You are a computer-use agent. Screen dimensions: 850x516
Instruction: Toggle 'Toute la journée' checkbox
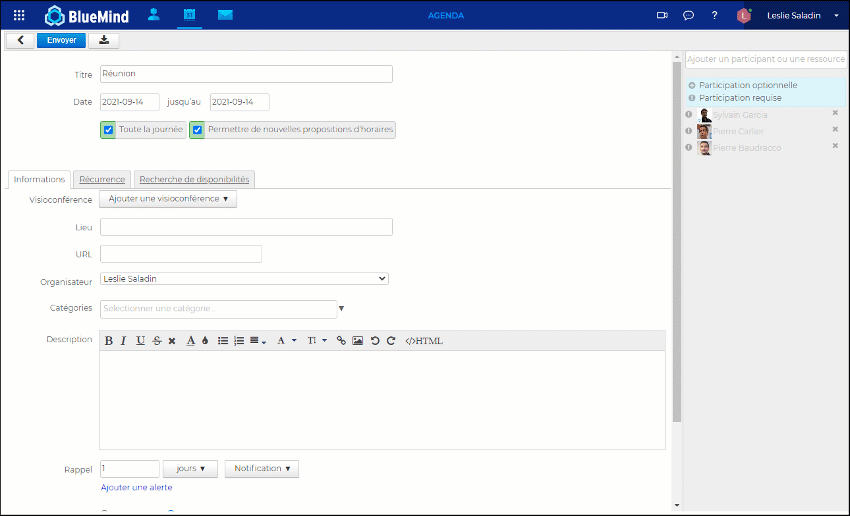click(109, 130)
